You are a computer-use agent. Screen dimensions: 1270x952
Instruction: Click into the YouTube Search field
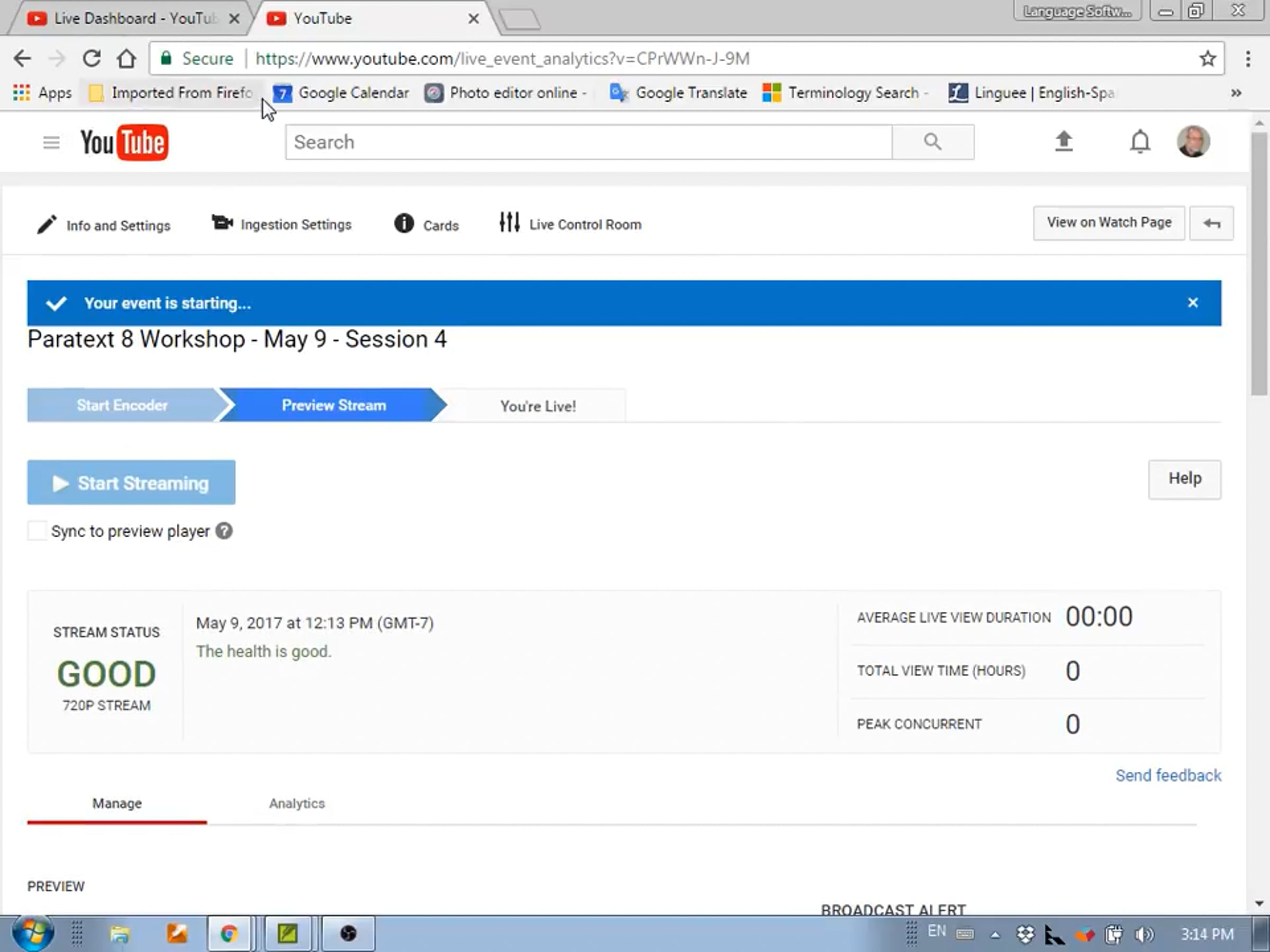point(588,142)
